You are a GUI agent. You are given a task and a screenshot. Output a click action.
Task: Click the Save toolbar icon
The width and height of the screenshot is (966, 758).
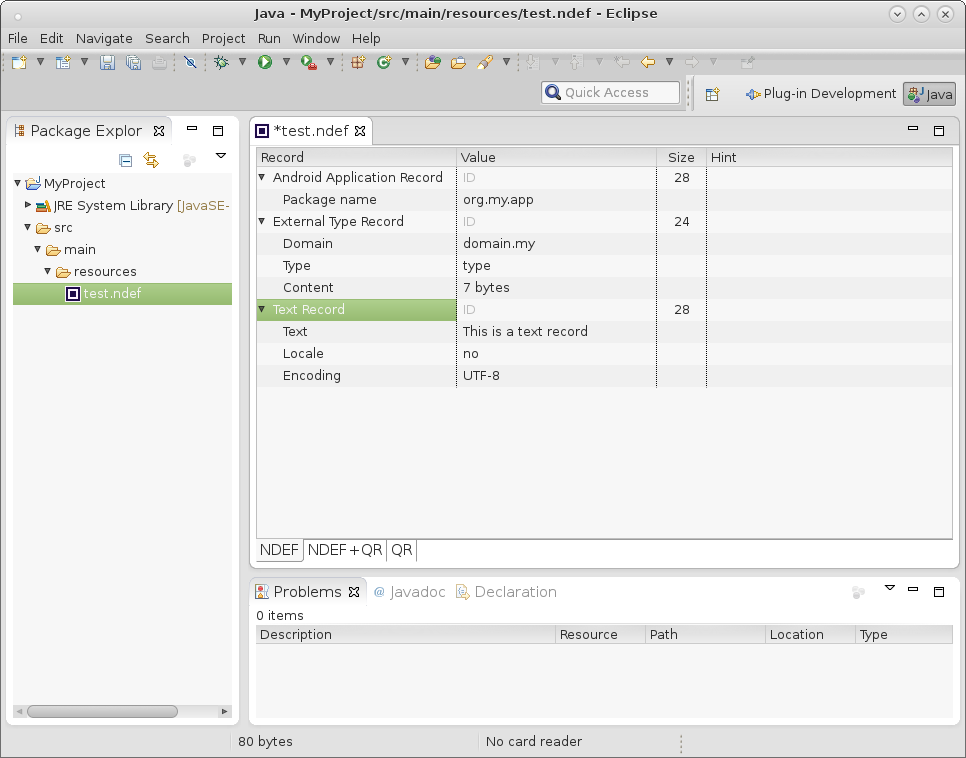pos(107,62)
